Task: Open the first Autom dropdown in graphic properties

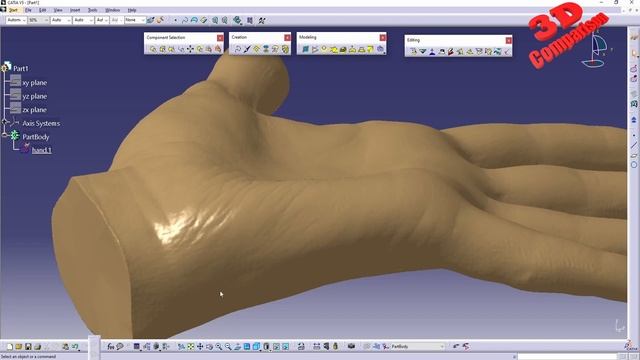Action: (x=16, y=20)
